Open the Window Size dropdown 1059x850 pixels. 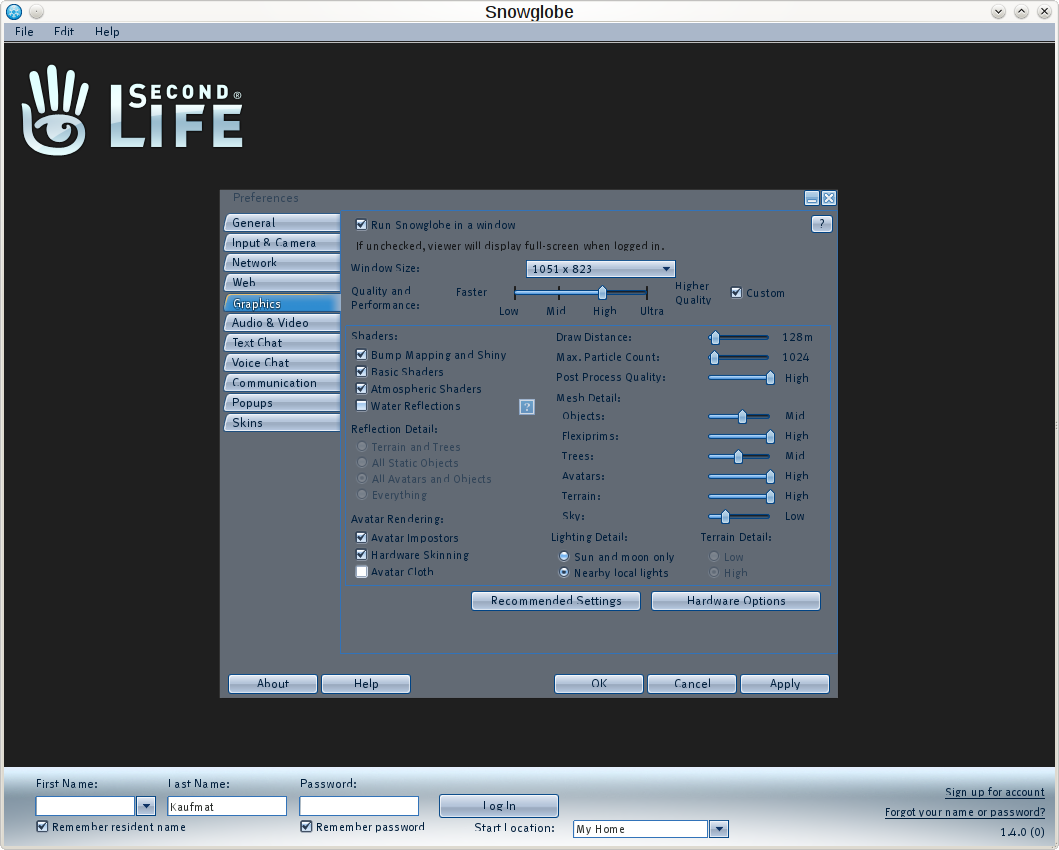click(x=600, y=269)
